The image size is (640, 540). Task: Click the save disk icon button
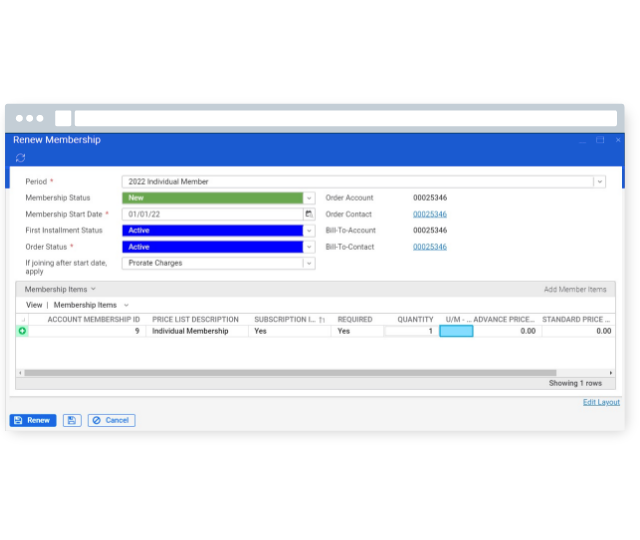pyautogui.click(x=72, y=420)
